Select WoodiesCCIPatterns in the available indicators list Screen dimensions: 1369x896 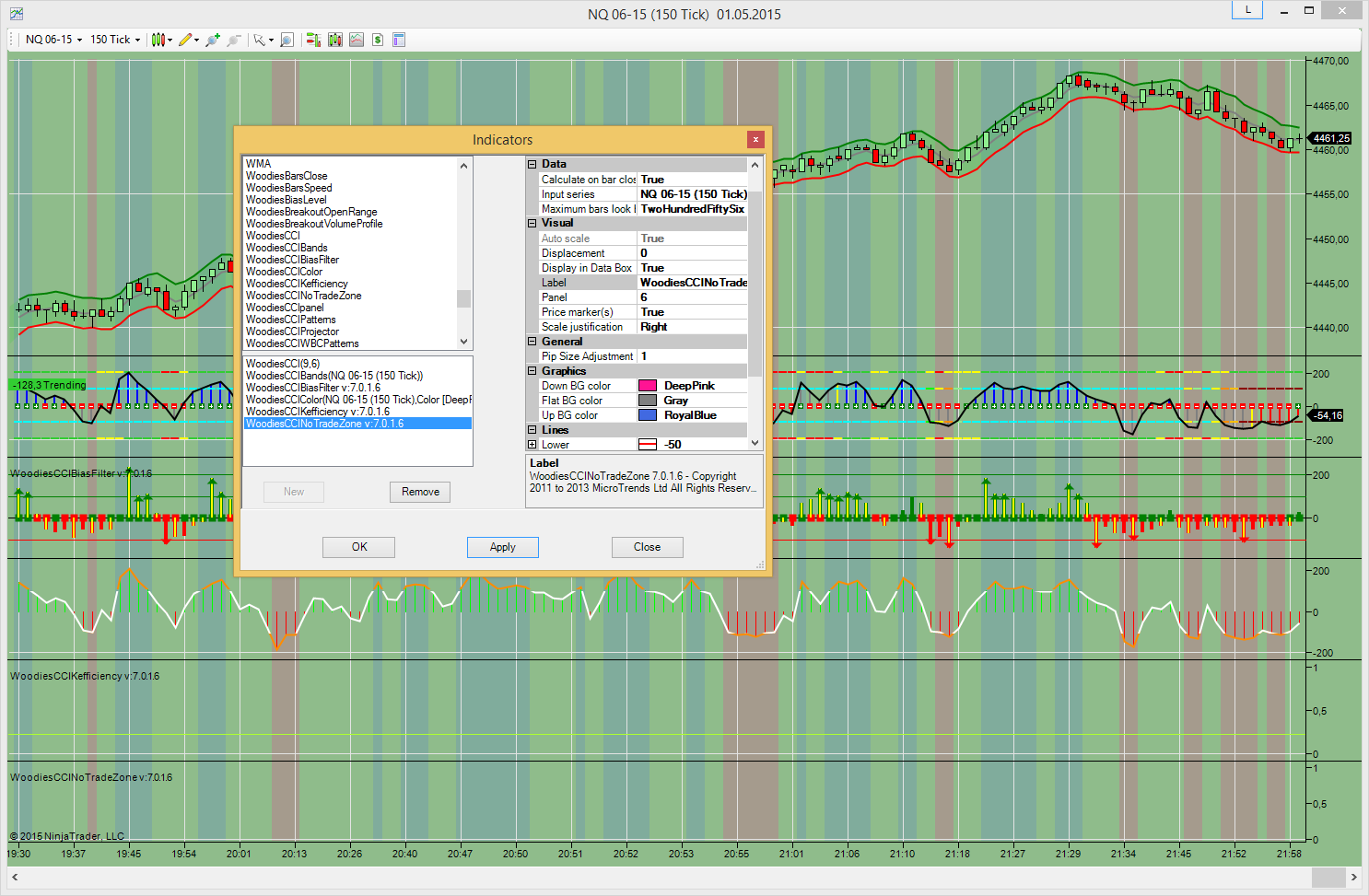tap(291, 320)
